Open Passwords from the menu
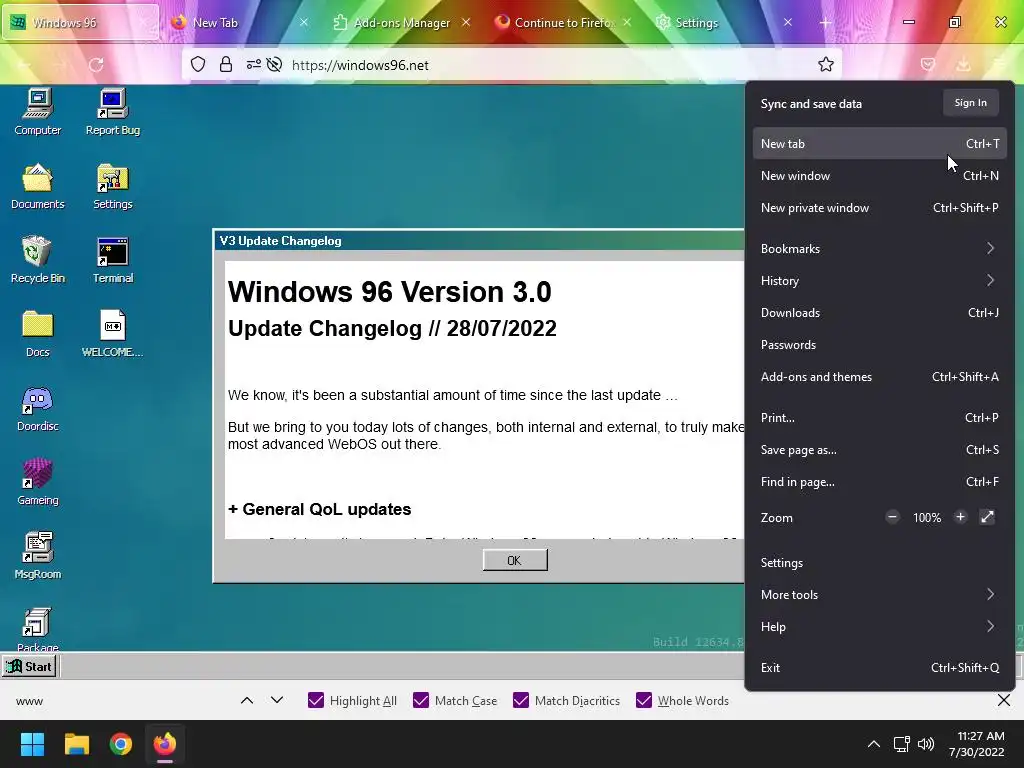1024x768 pixels. (x=879, y=344)
